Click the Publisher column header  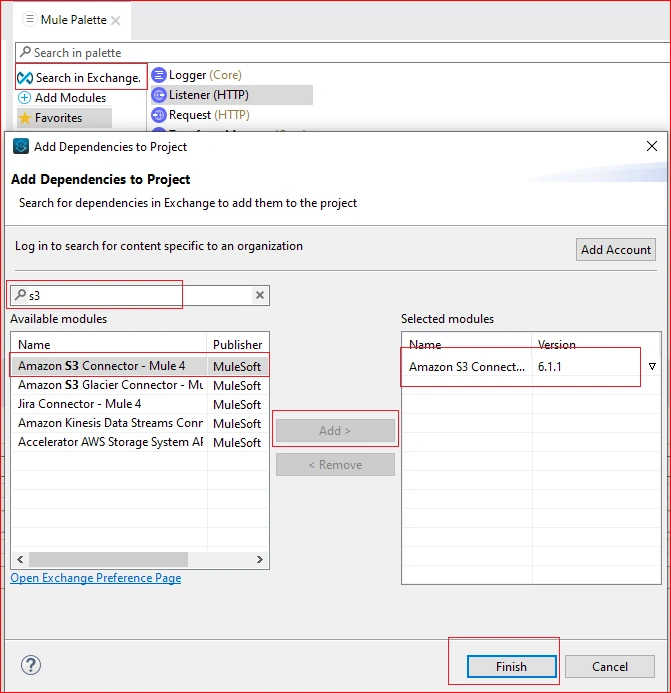click(x=238, y=345)
